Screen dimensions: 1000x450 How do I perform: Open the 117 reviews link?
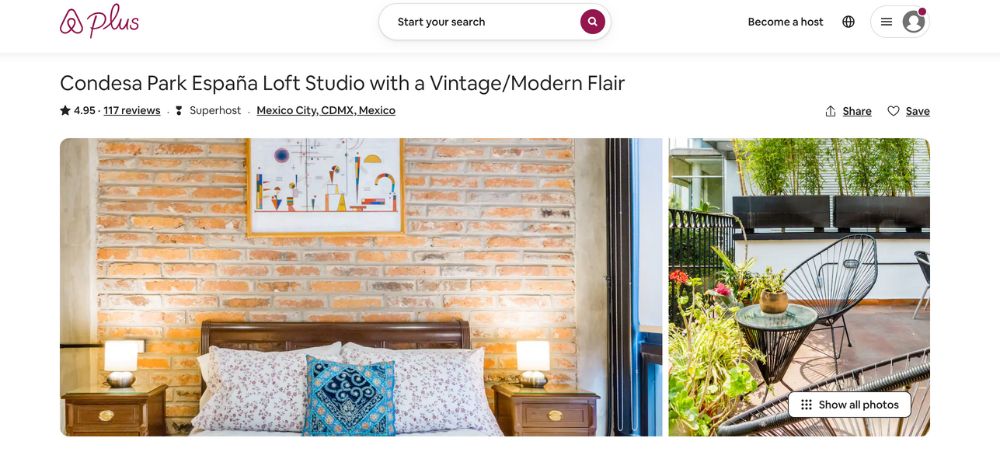tap(132, 110)
